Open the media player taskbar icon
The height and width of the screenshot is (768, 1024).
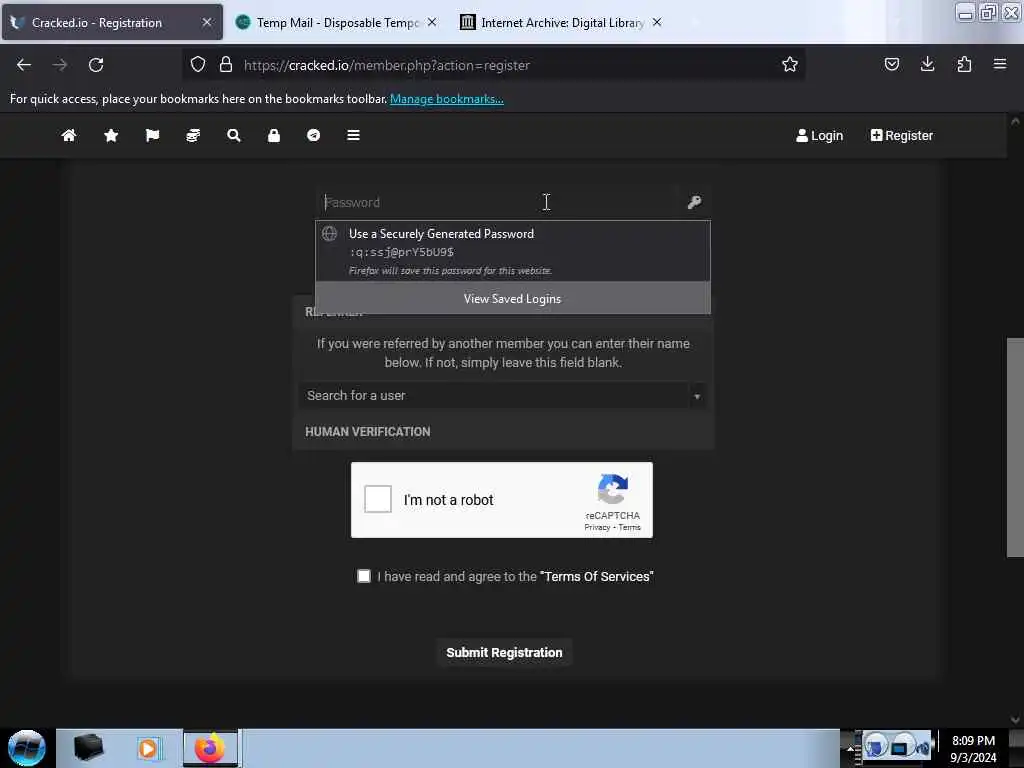(x=148, y=748)
